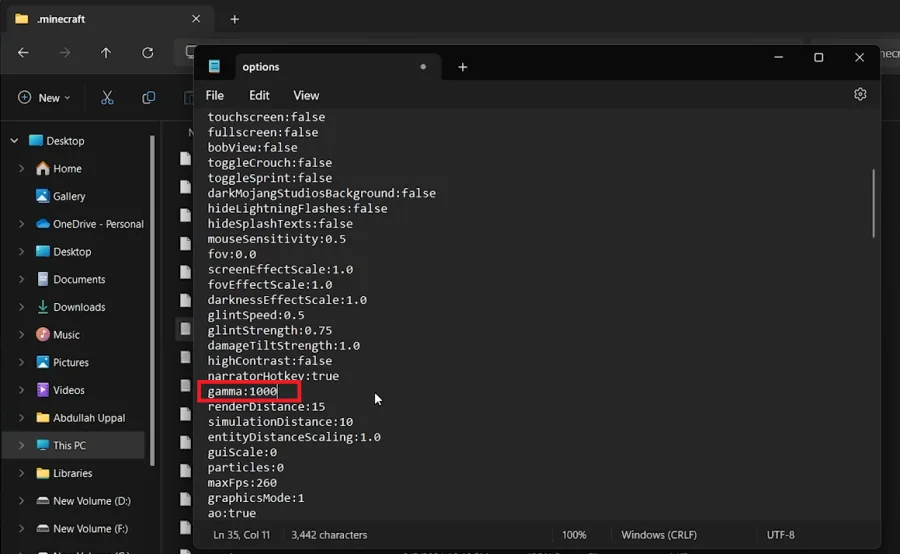
Task: Open a new File Explorer tab
Action: pyautogui.click(x=234, y=19)
